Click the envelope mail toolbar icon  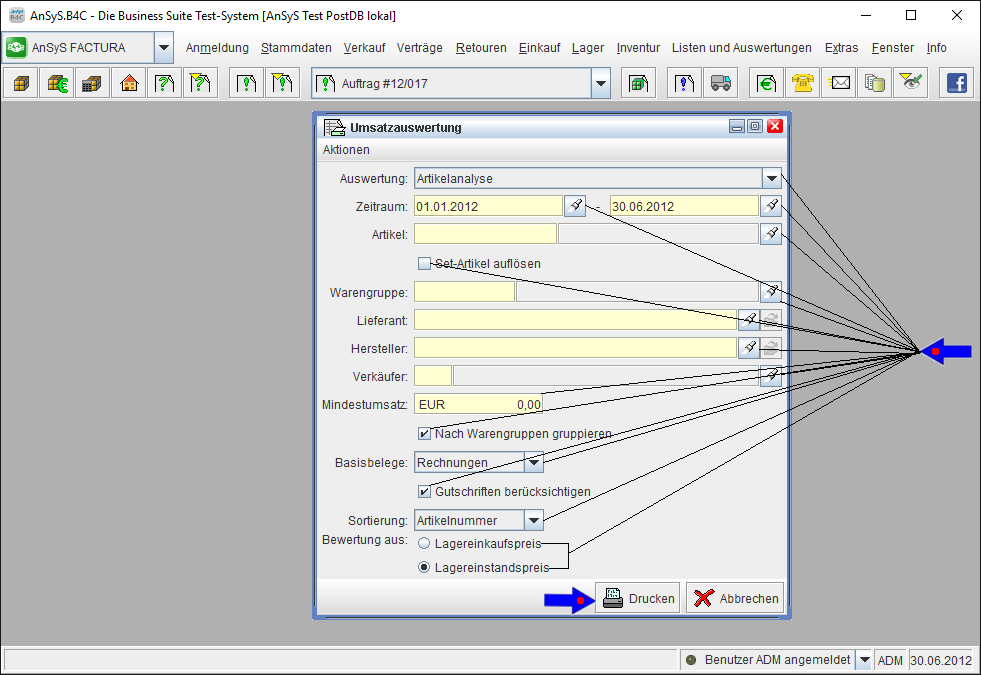839,84
